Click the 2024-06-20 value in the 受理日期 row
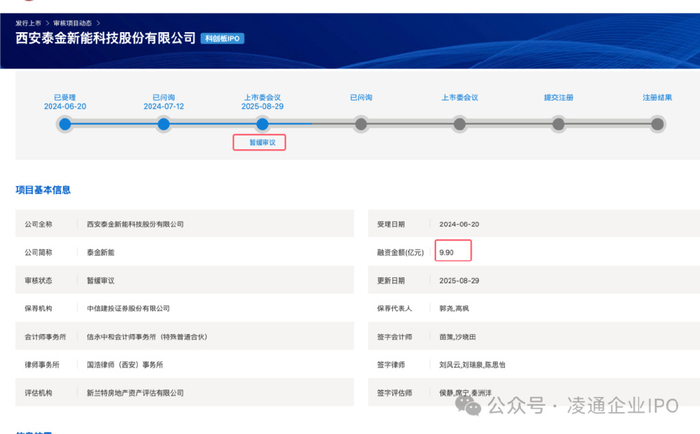 click(x=459, y=224)
